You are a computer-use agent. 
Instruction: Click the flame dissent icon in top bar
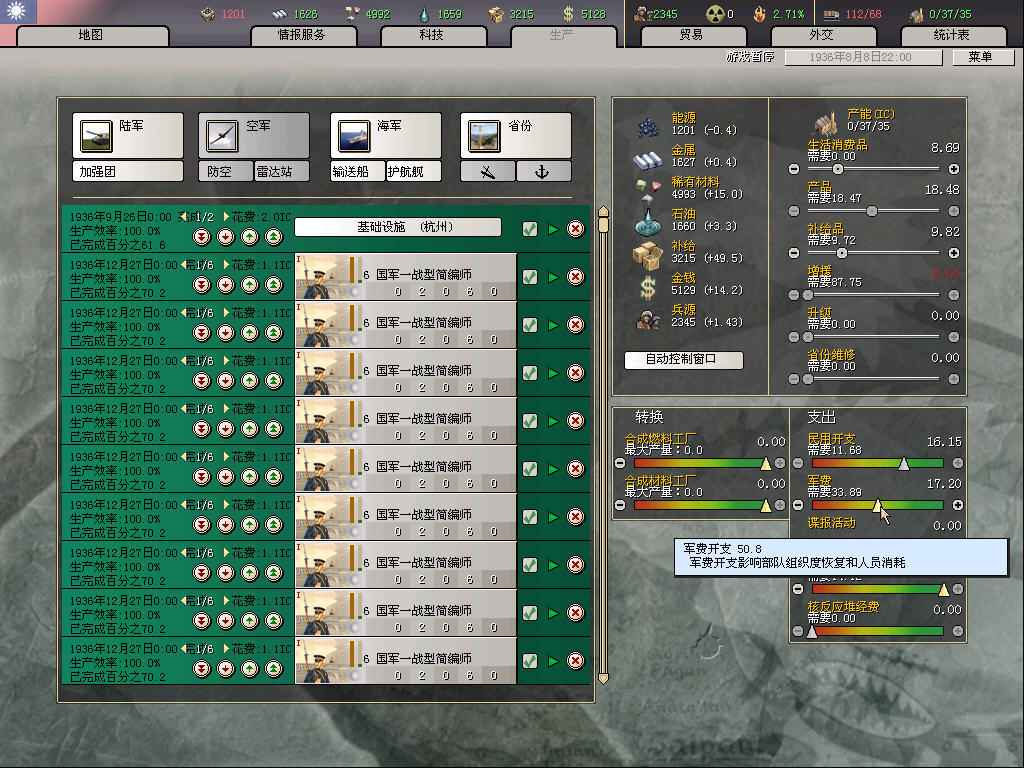[760, 14]
